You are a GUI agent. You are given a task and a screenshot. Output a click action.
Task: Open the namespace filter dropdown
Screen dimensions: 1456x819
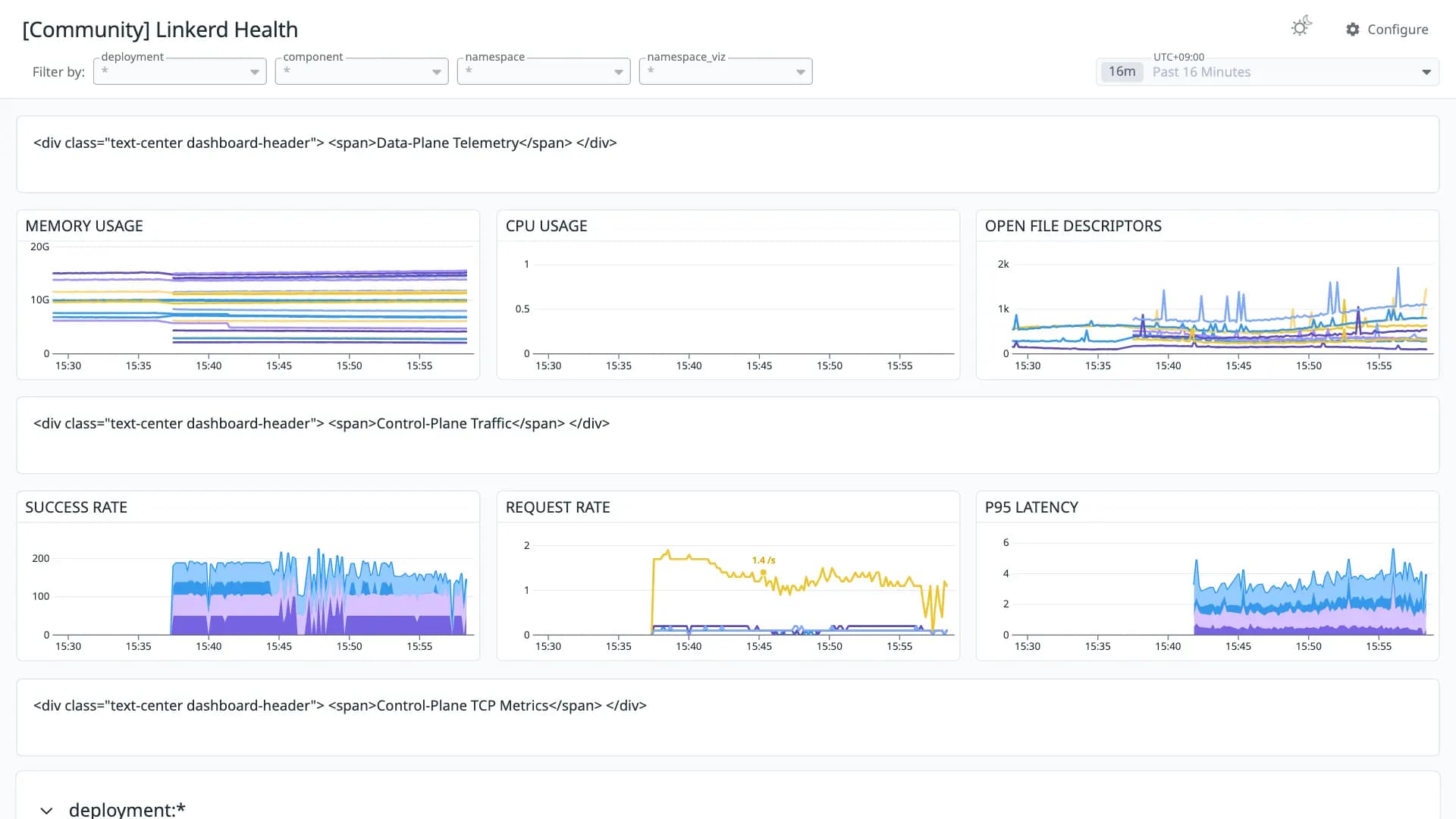point(544,71)
